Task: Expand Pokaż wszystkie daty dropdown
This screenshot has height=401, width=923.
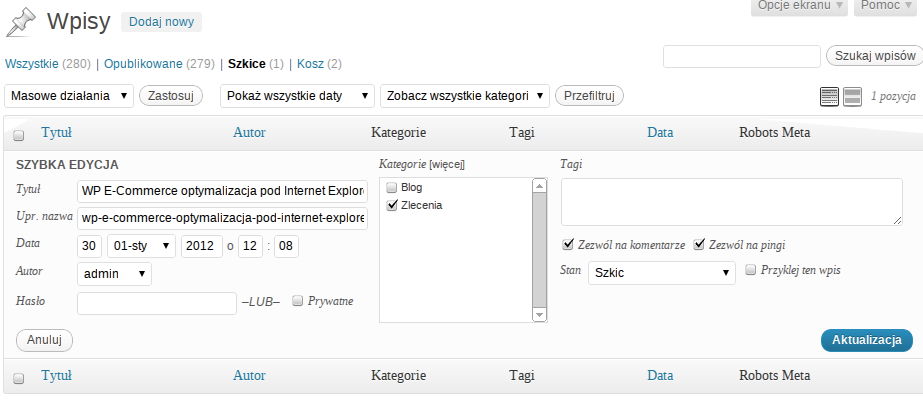Action: 297,96
